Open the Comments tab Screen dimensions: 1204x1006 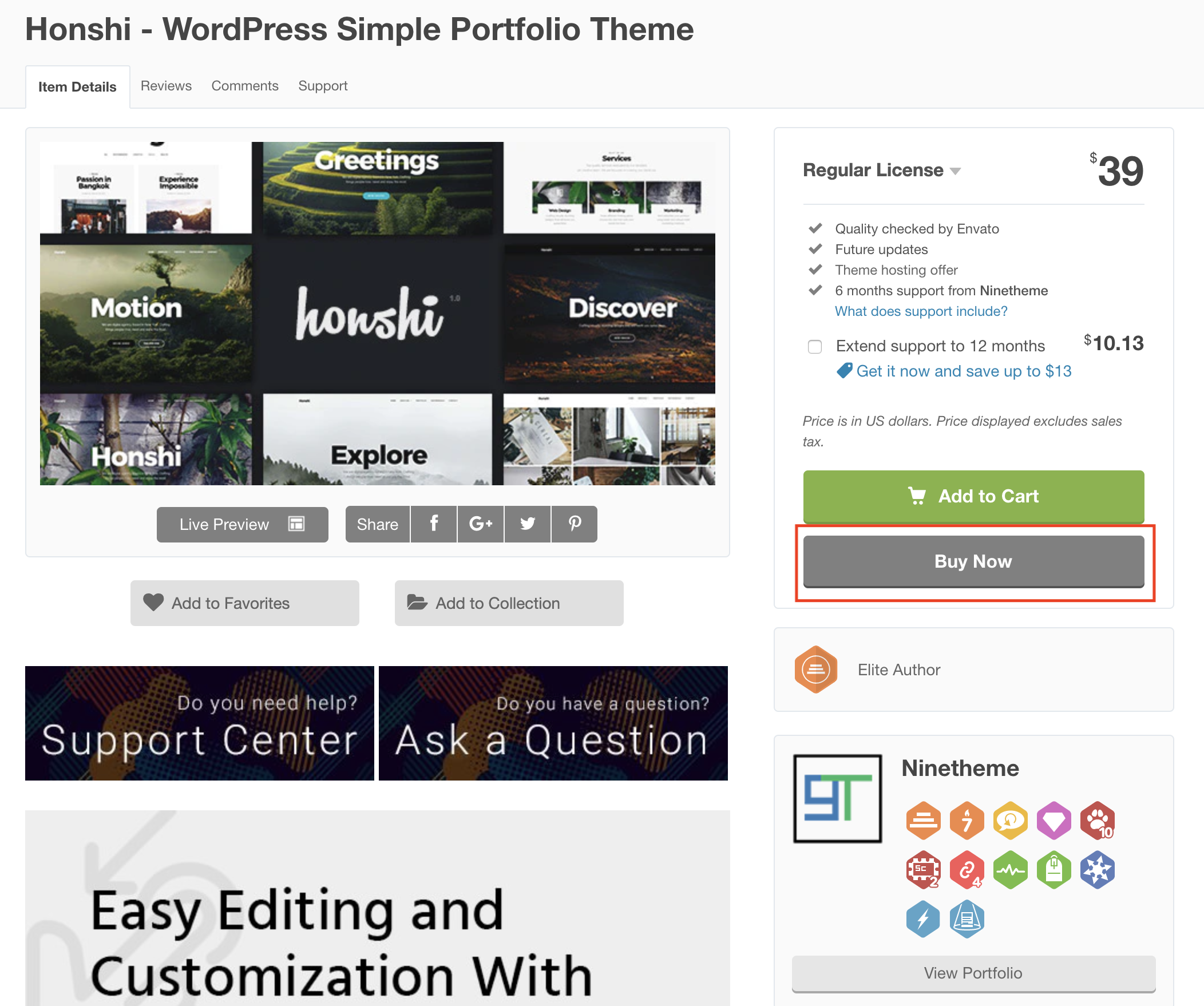tap(245, 86)
